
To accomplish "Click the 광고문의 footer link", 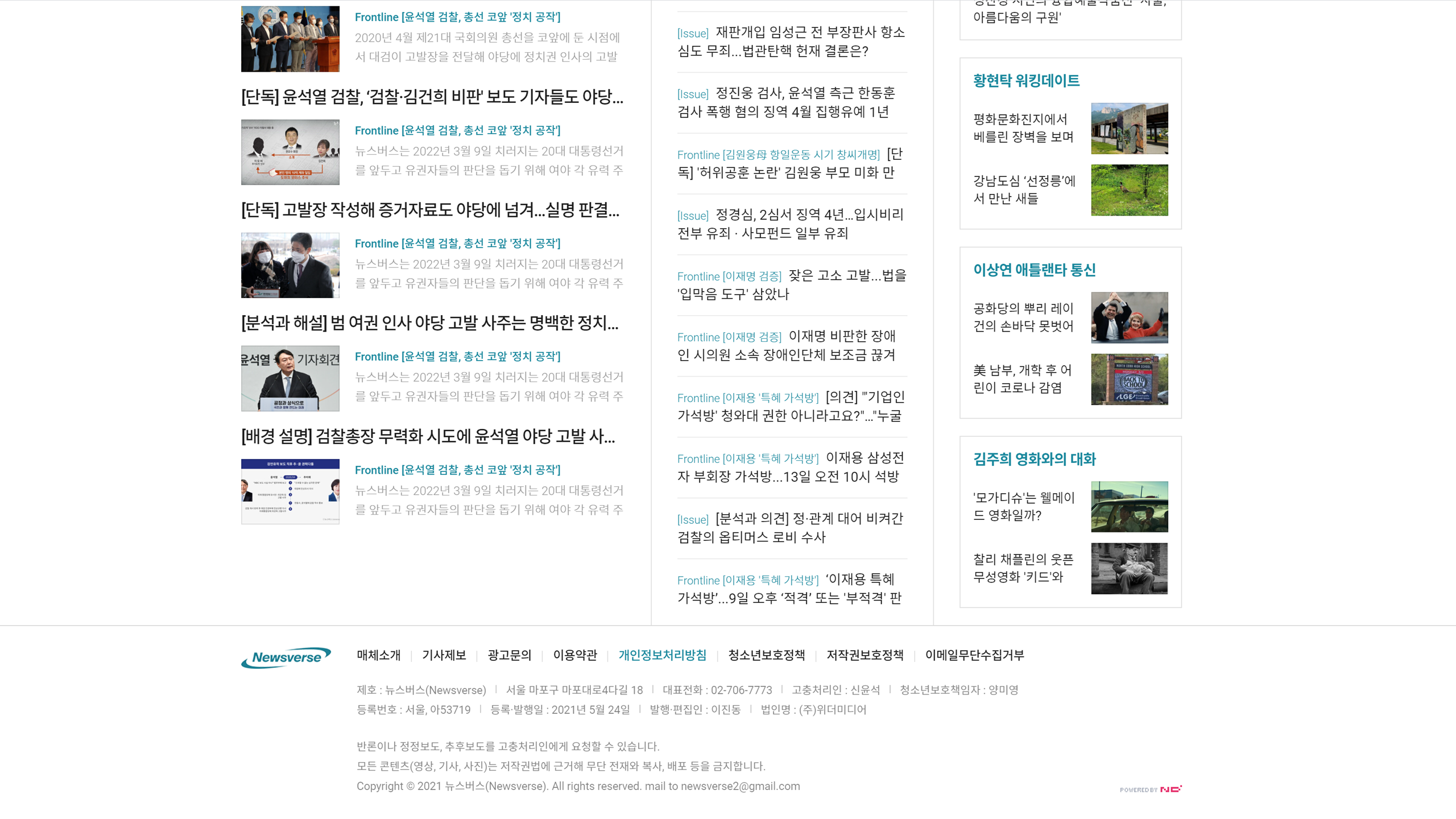I will [509, 655].
